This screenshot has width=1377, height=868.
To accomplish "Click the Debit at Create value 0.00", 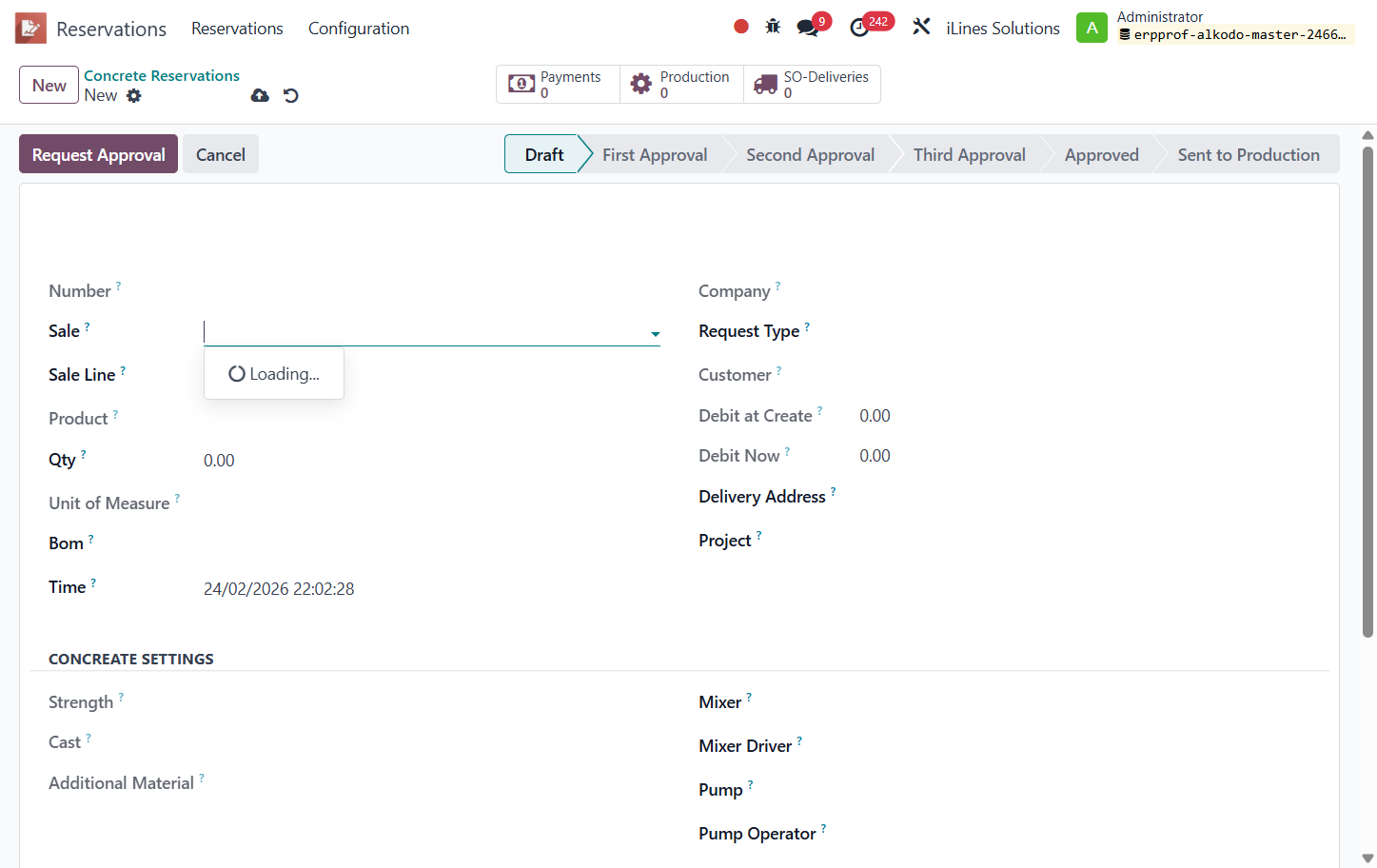I will click(875, 416).
